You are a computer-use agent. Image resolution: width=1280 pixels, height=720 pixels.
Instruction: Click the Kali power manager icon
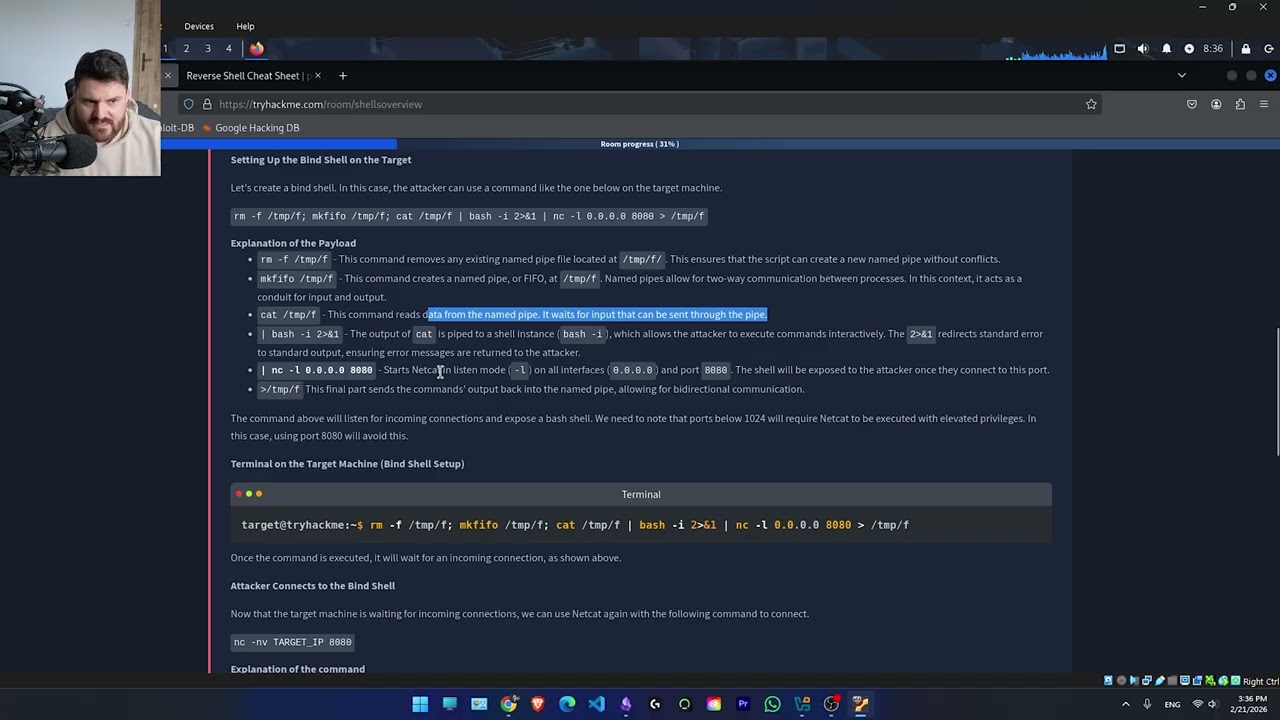tap(1189, 48)
